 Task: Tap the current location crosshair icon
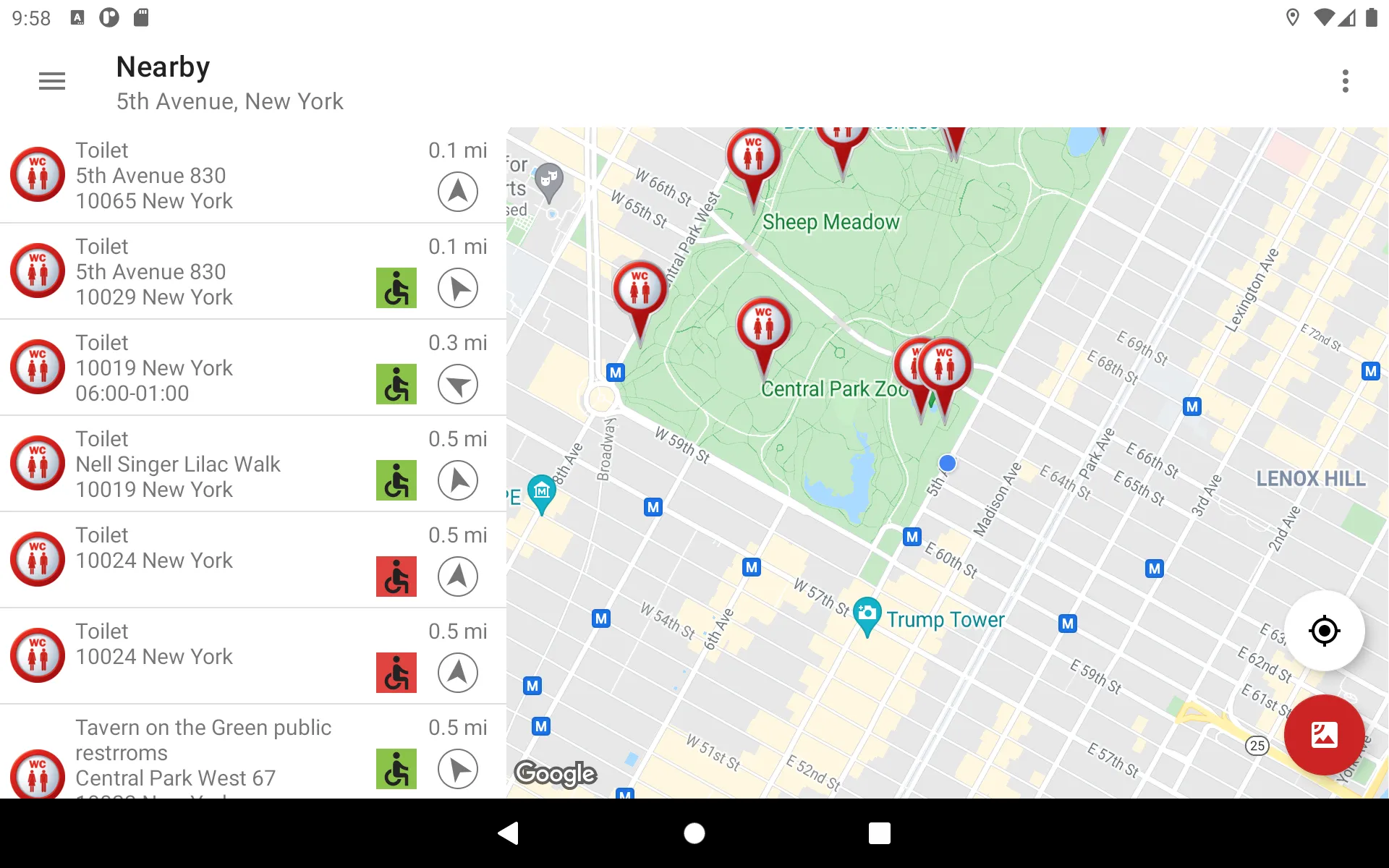1325,631
